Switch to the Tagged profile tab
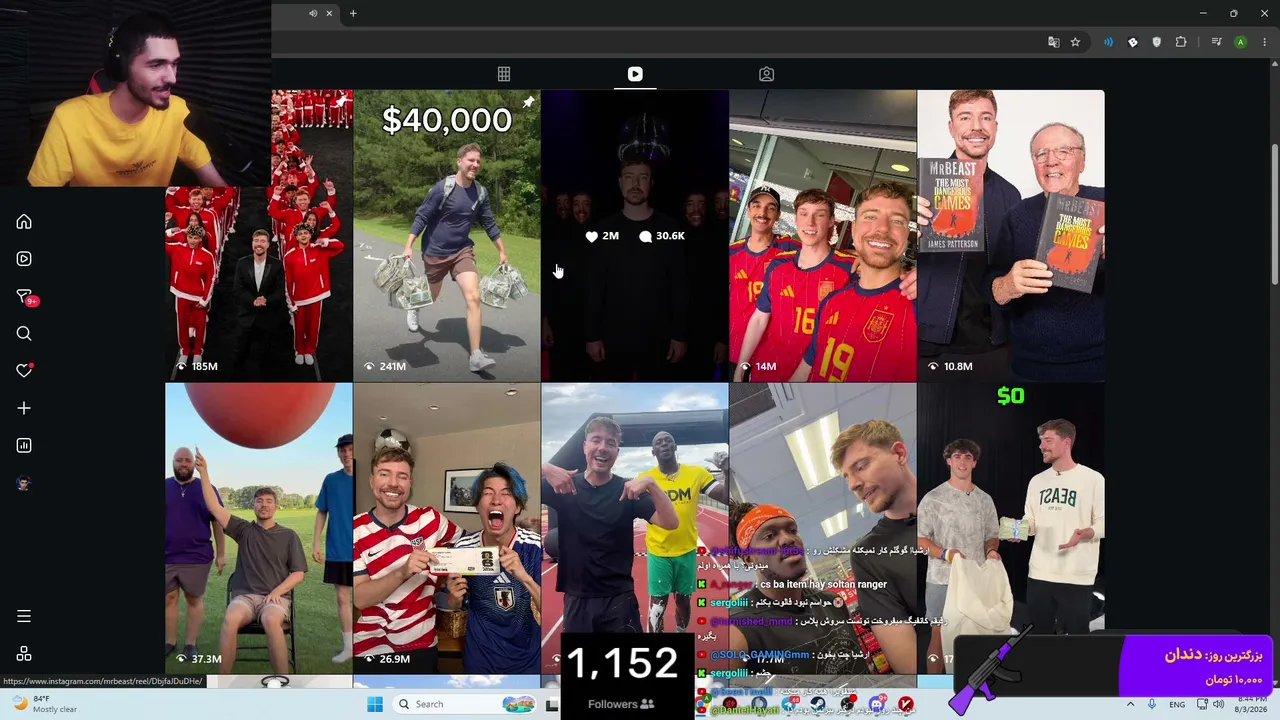The width and height of the screenshot is (1280, 720). click(766, 74)
